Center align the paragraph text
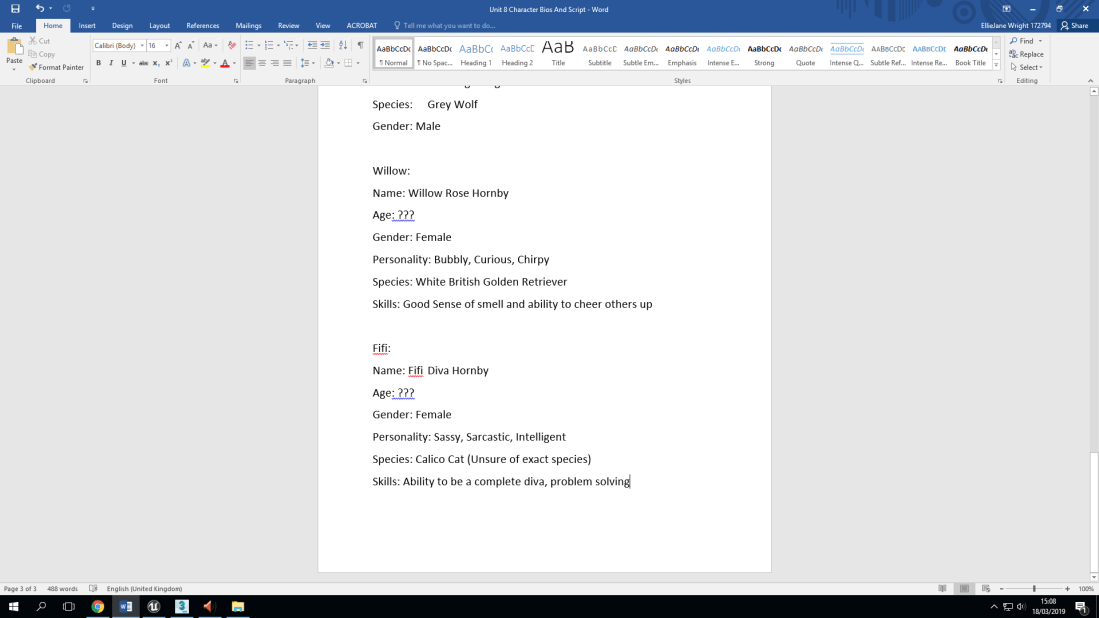This screenshot has width=1099, height=618. tap(262, 63)
